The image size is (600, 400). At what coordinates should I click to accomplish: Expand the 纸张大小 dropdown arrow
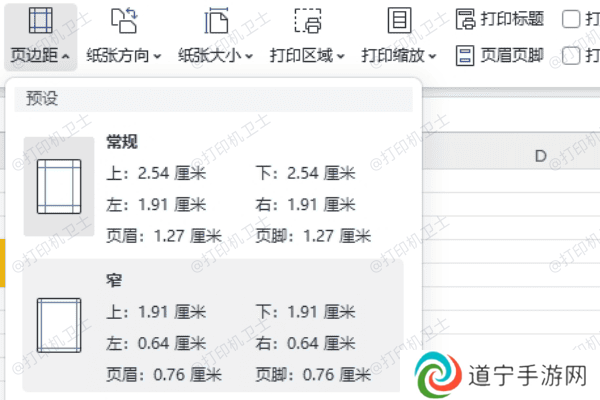click(x=249, y=57)
